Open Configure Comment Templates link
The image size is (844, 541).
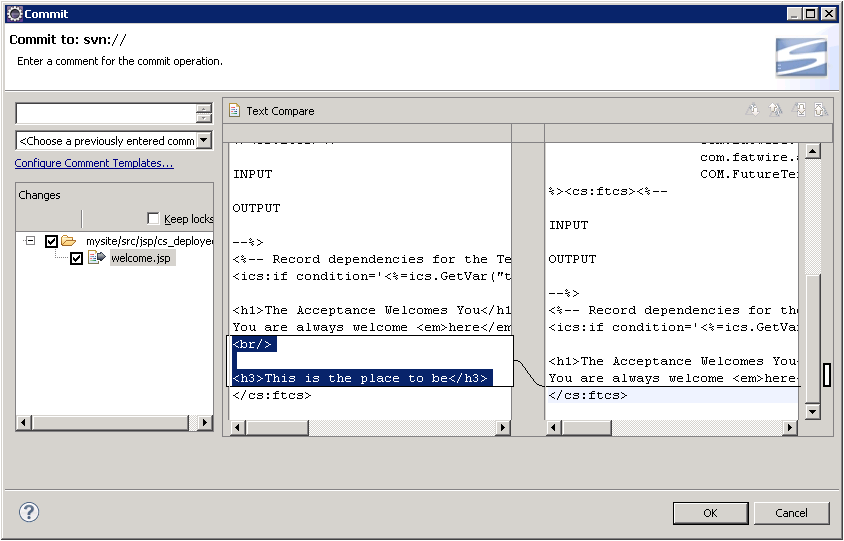coord(94,163)
